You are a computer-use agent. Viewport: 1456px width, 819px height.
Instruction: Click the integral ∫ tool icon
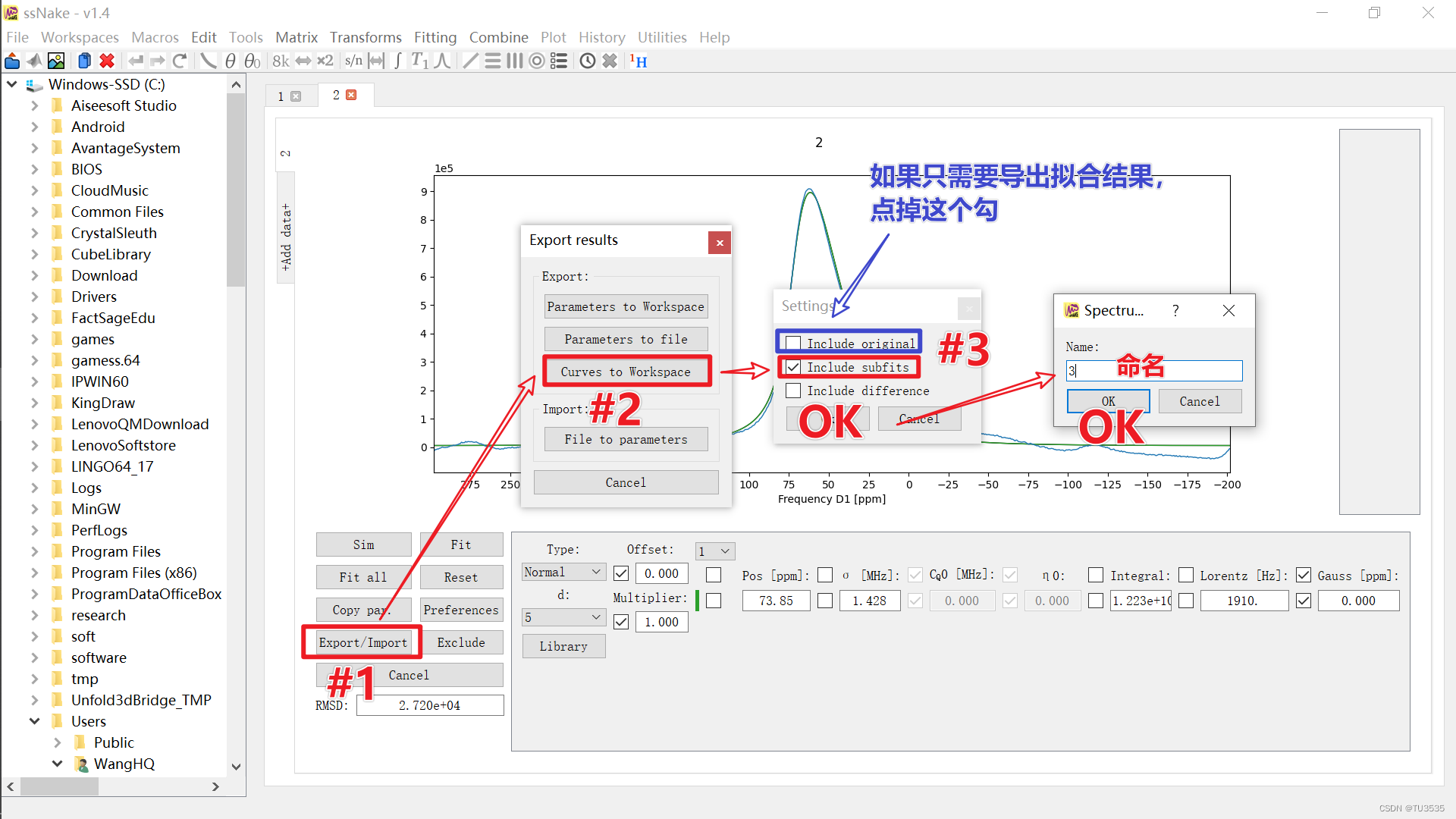point(398,61)
